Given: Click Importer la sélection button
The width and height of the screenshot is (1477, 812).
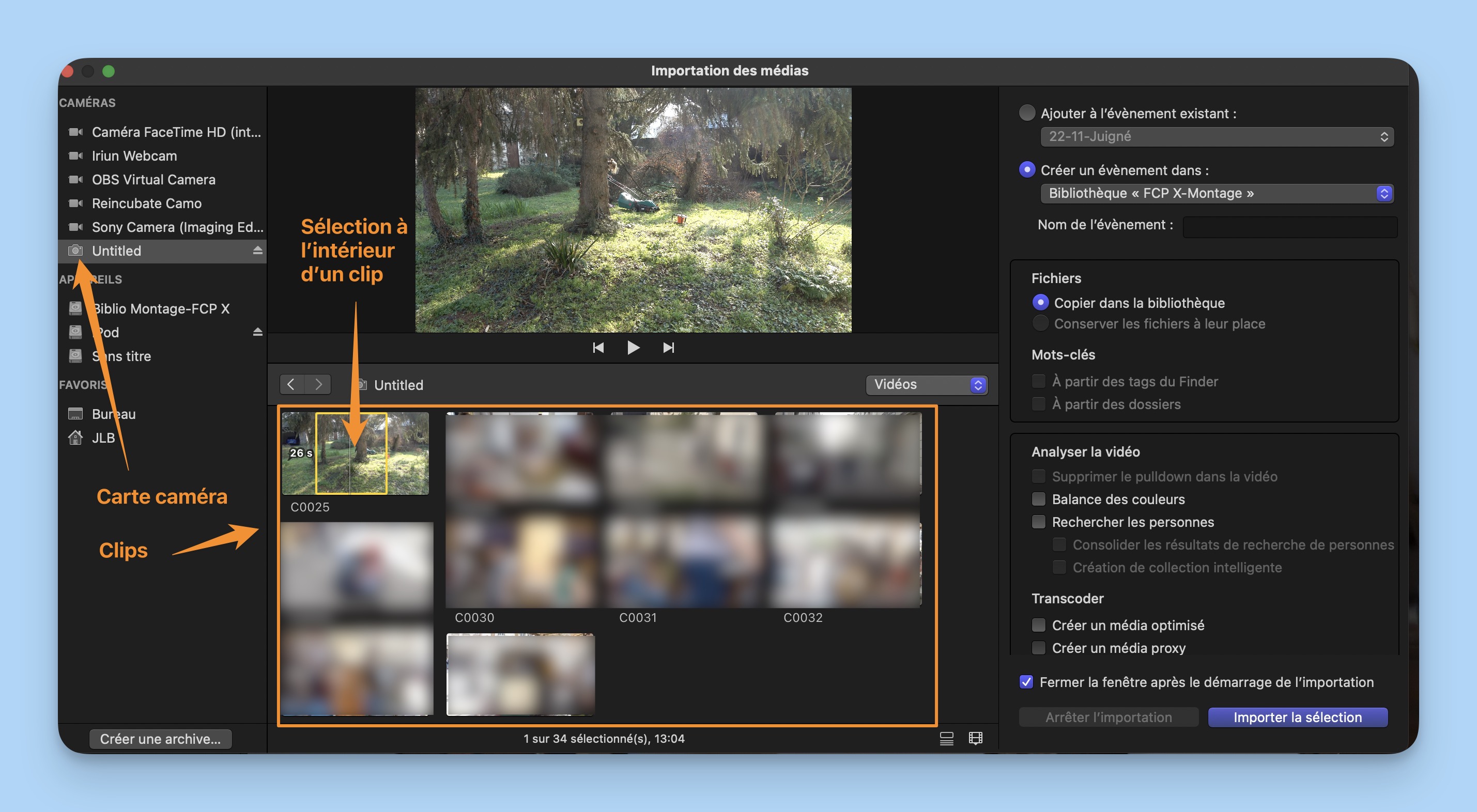Looking at the screenshot, I should coord(1297,717).
